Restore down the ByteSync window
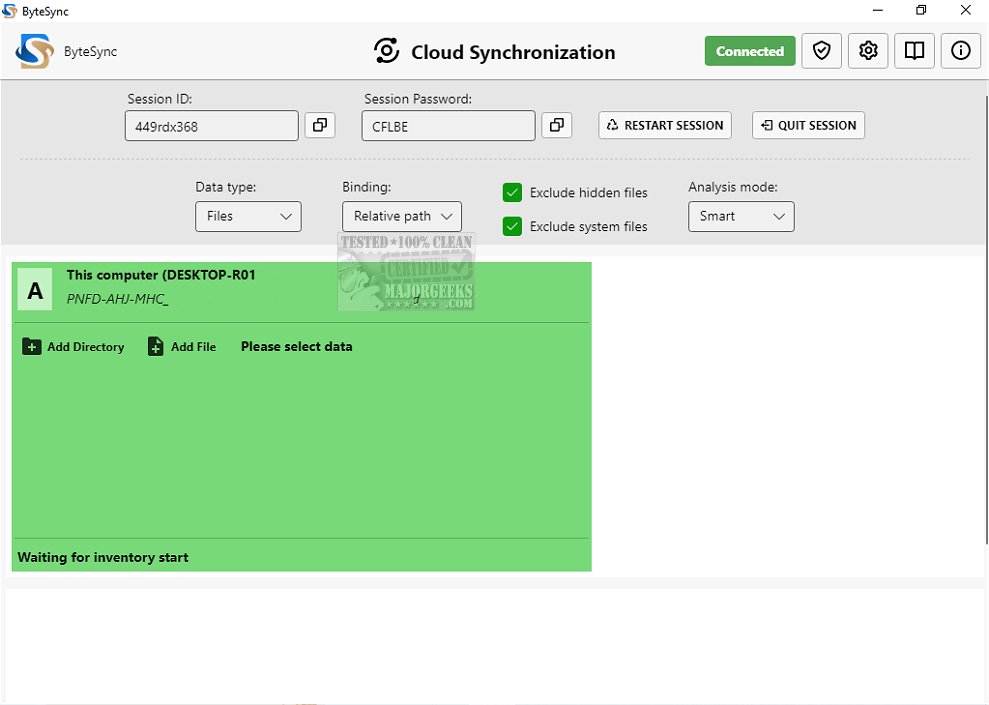Image resolution: width=989 pixels, height=705 pixels. click(x=921, y=10)
